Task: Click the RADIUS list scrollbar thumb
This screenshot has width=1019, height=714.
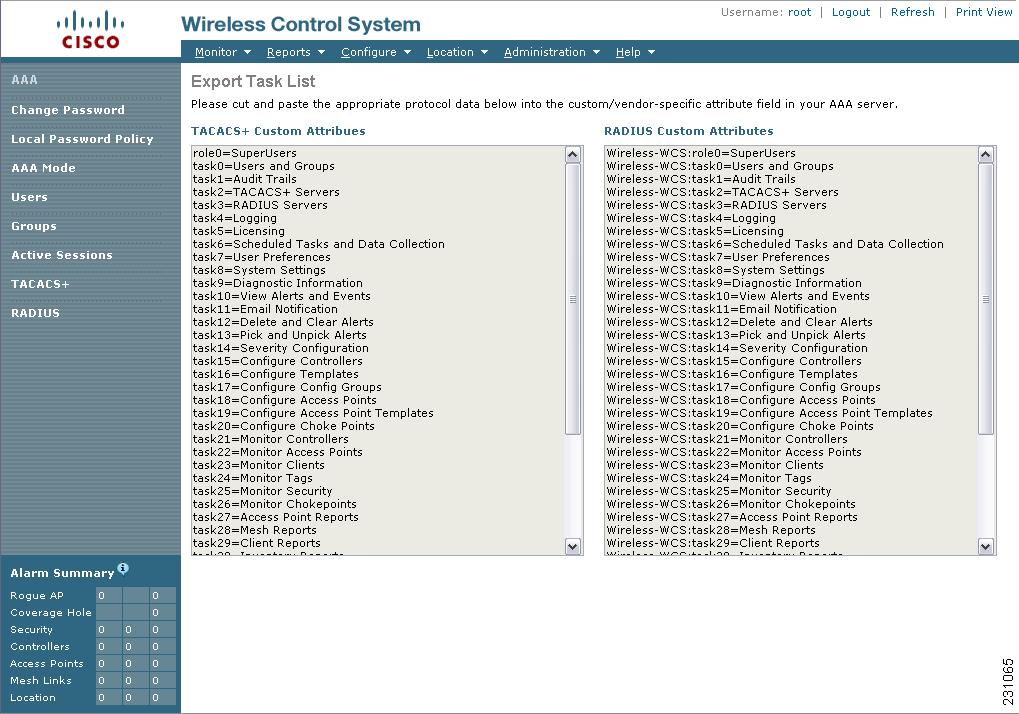Action: click(985, 299)
